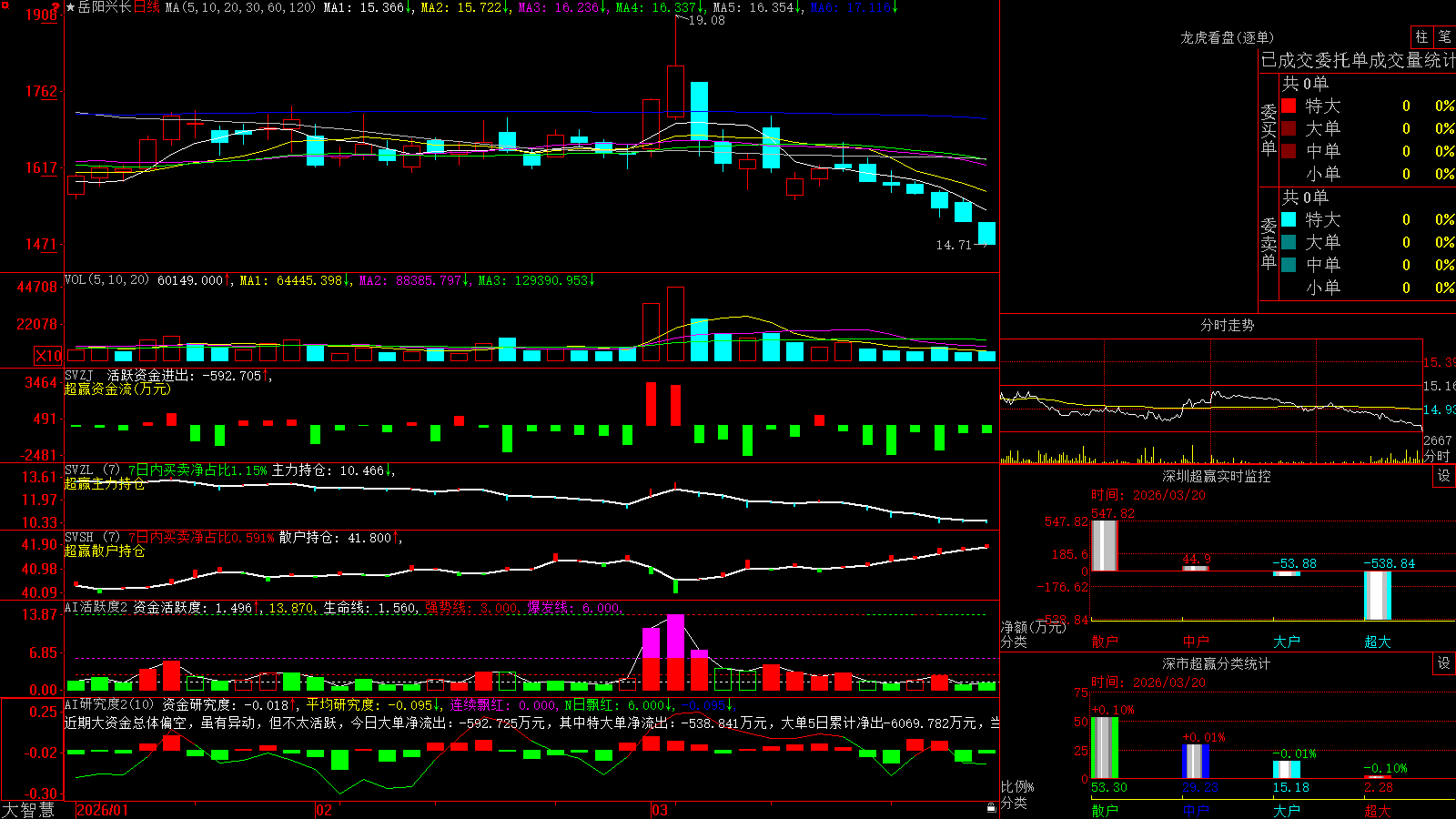Jump to the 2026/01 timeline marker
This screenshot has height=819, width=1456.
[103, 810]
